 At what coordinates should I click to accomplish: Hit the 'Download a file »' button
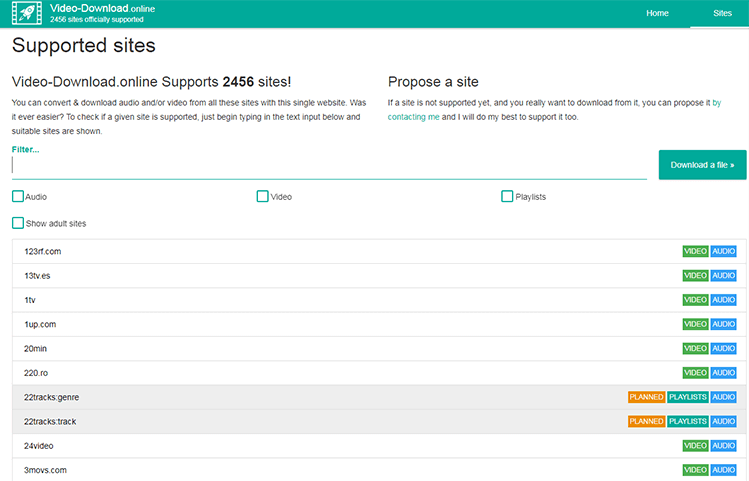tap(702, 165)
